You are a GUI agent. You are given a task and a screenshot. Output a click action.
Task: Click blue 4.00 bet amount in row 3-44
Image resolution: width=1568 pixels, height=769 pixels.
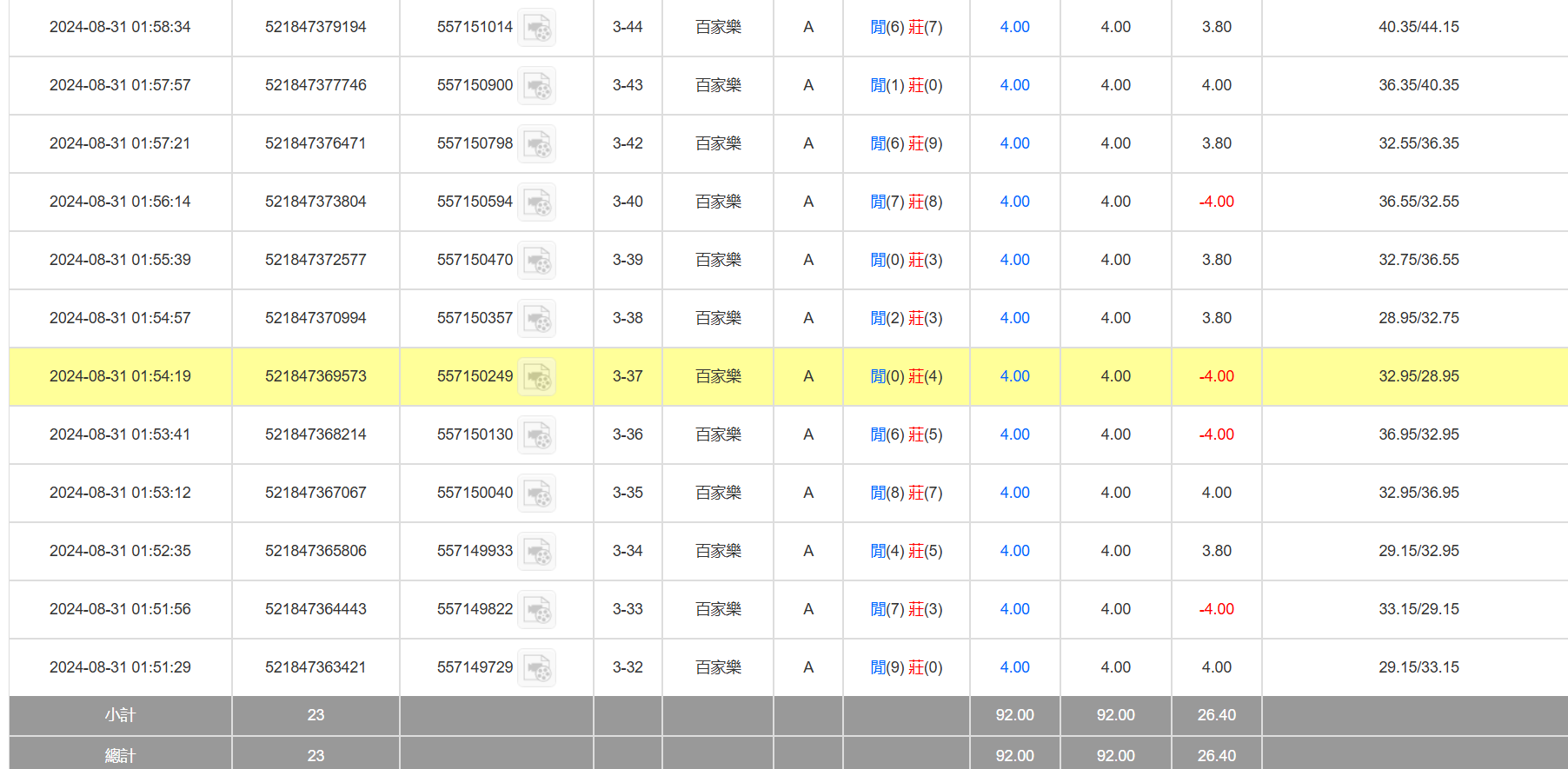coord(1014,27)
